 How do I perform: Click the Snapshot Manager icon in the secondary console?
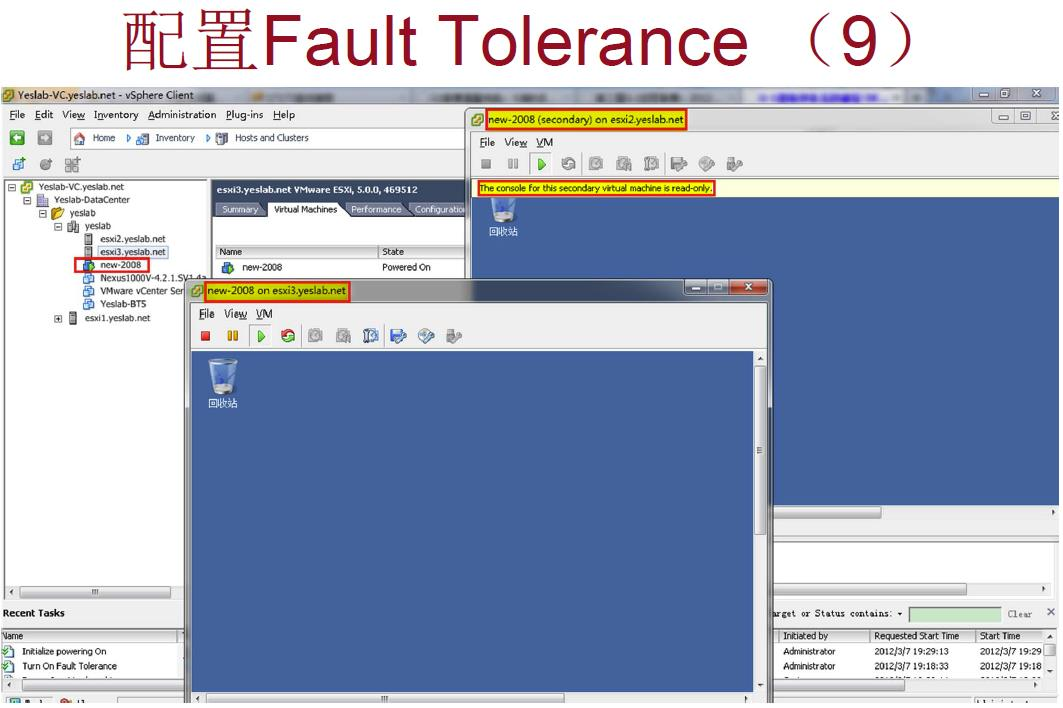[x=651, y=164]
